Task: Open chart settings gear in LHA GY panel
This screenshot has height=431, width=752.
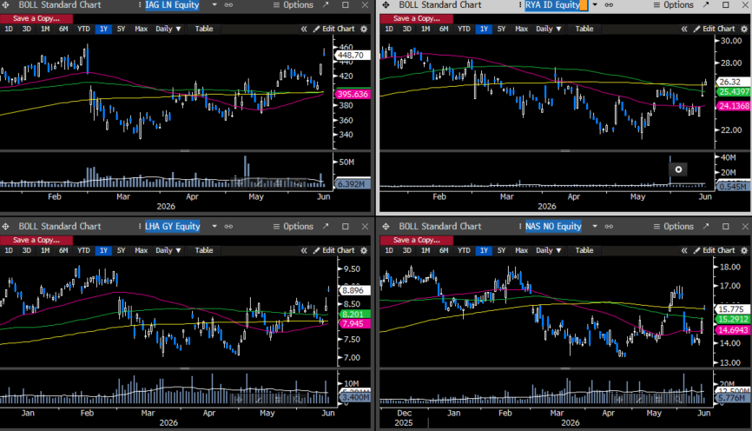Action: 364,250
